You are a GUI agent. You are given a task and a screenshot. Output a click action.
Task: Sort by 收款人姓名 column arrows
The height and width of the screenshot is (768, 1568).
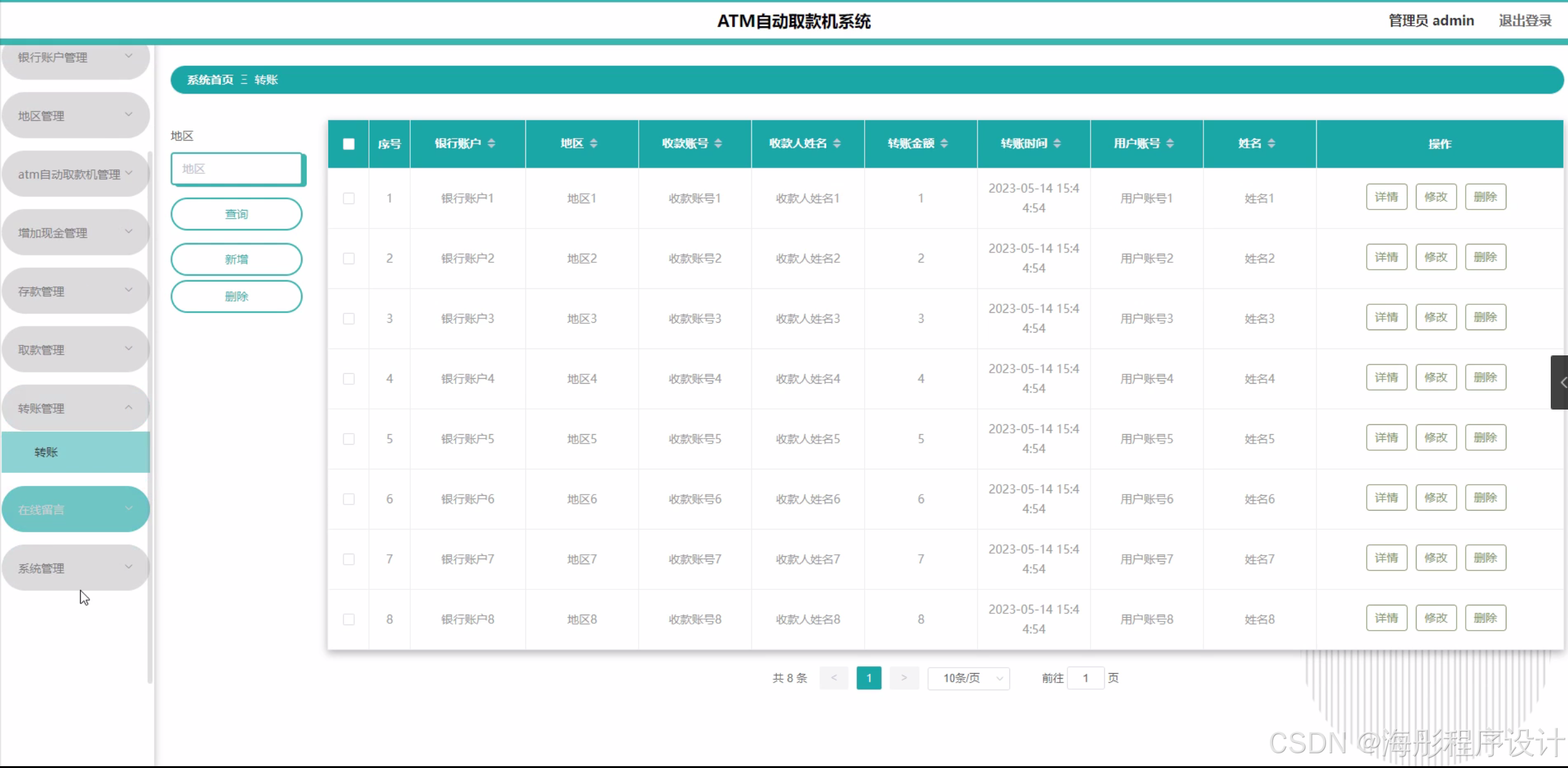pyautogui.click(x=837, y=143)
